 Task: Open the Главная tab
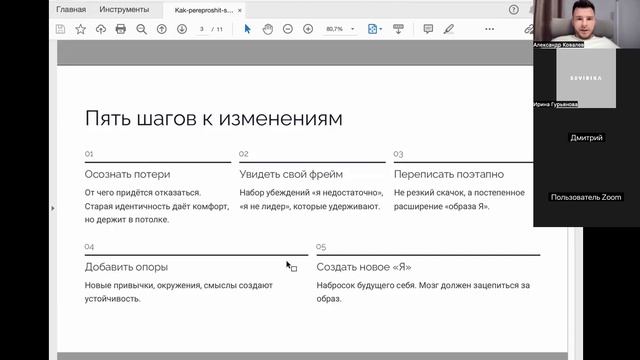(71, 9)
